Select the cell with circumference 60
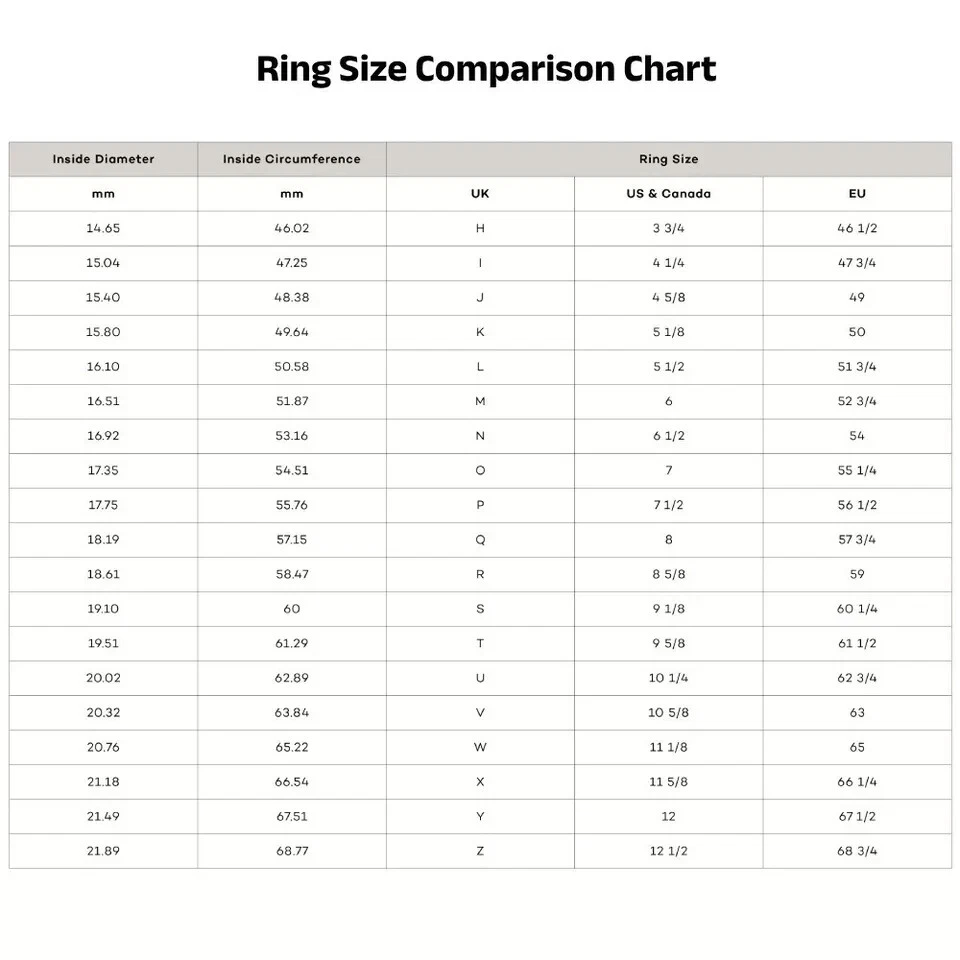 [291, 609]
